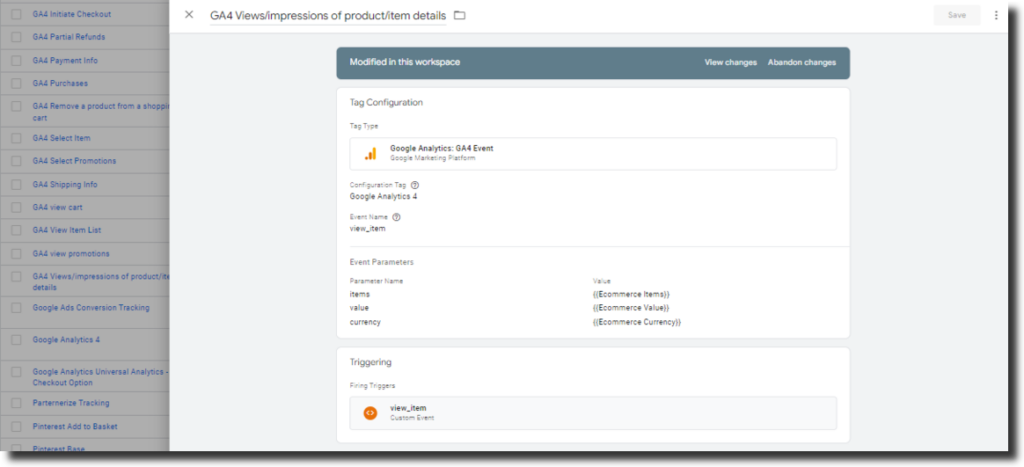
Task: Open the GA4 Partial Refunds tag
Action: (x=69, y=37)
